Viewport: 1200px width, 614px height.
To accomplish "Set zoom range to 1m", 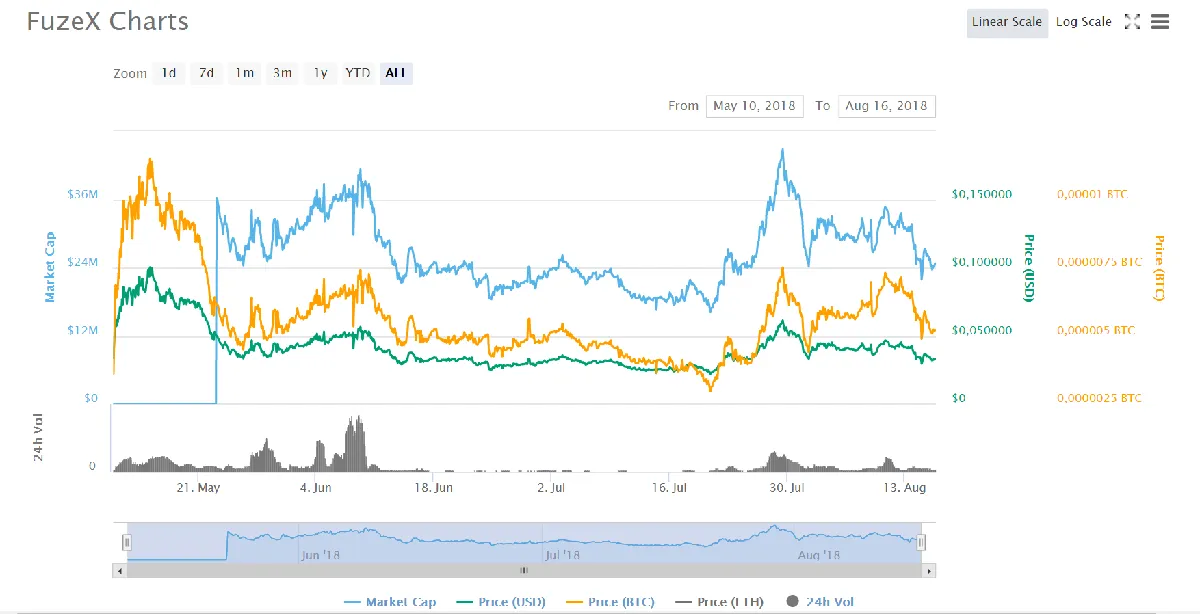I will (244, 73).
